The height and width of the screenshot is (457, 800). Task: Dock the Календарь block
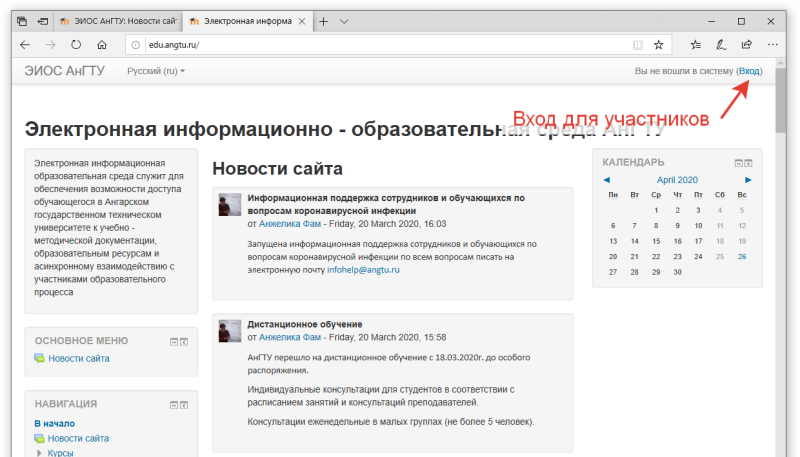(748, 163)
